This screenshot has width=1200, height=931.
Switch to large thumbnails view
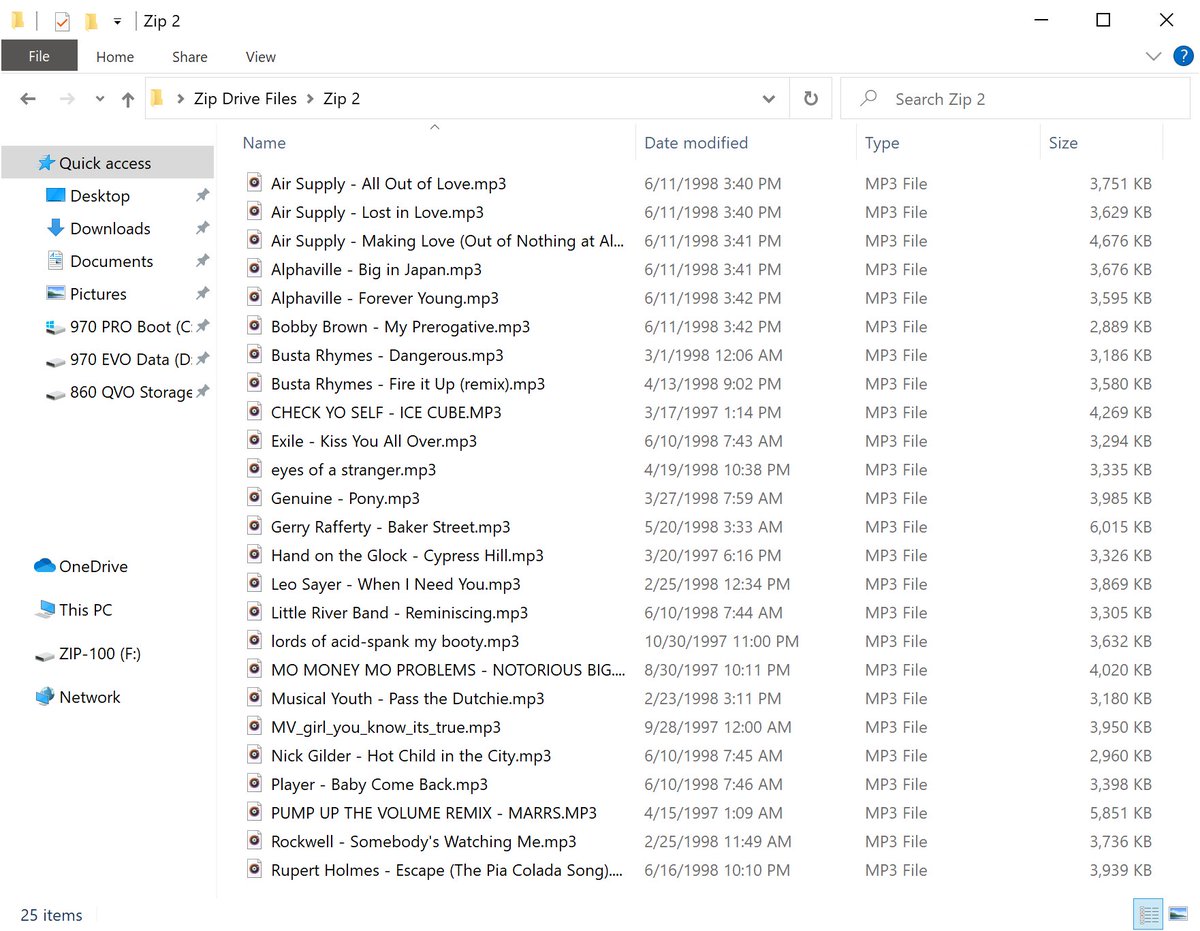tap(1177, 914)
